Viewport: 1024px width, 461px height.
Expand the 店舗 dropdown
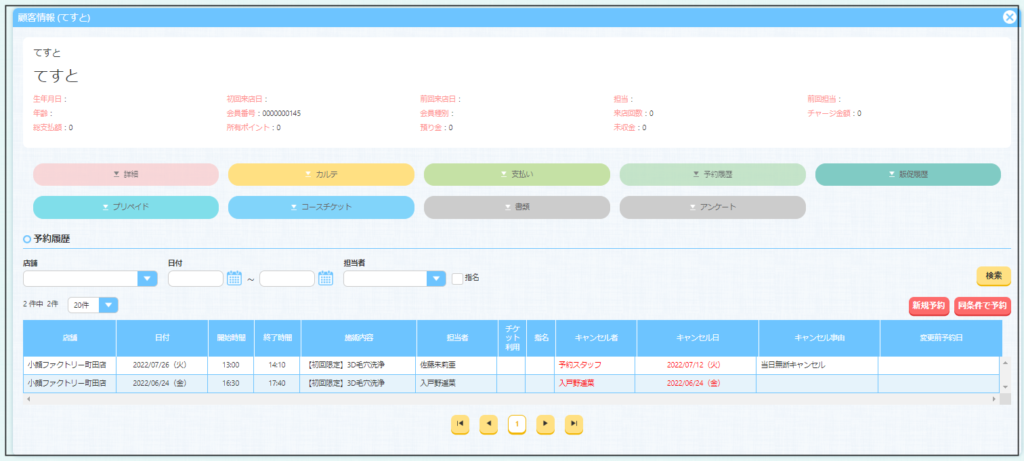[148, 278]
